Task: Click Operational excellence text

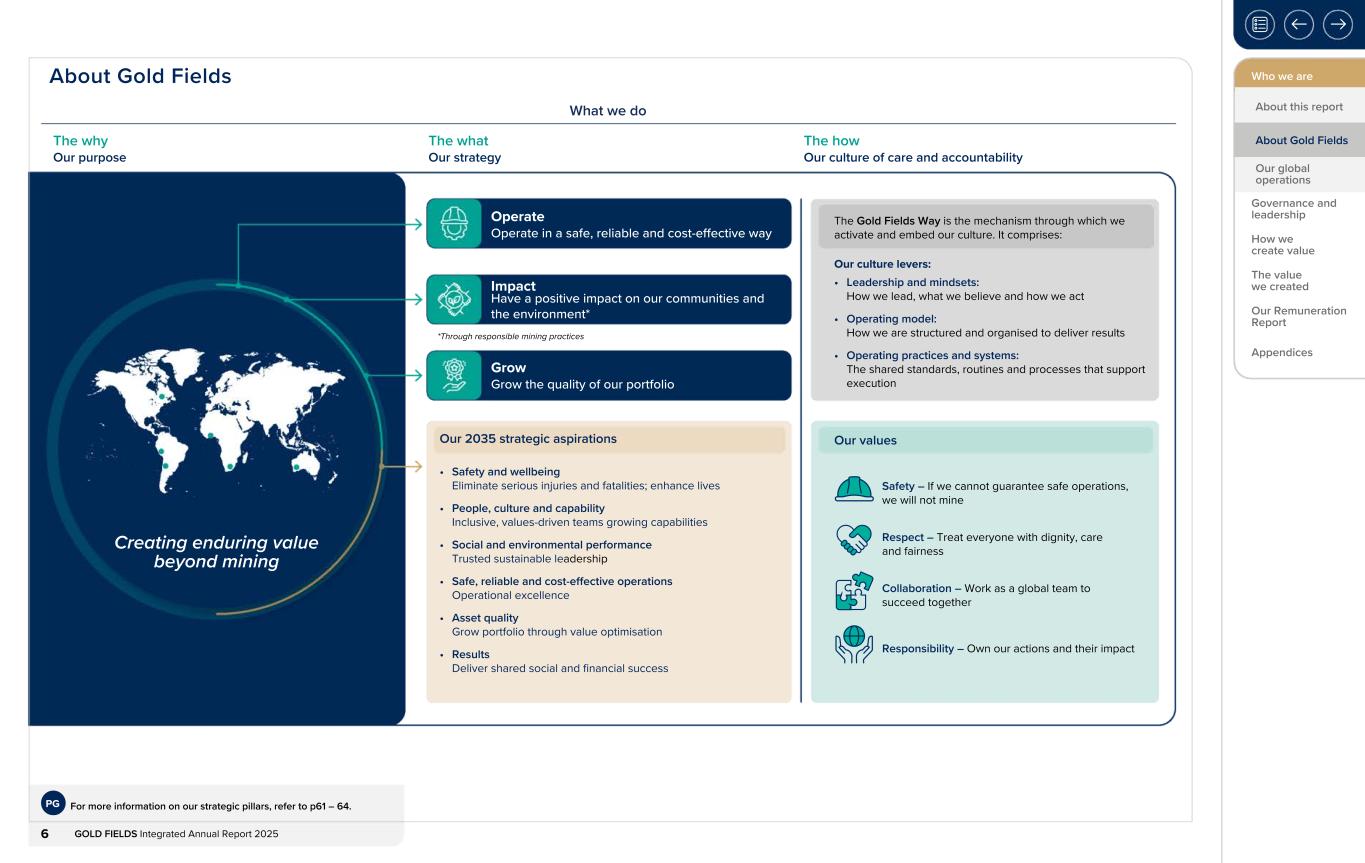Action: [510, 595]
